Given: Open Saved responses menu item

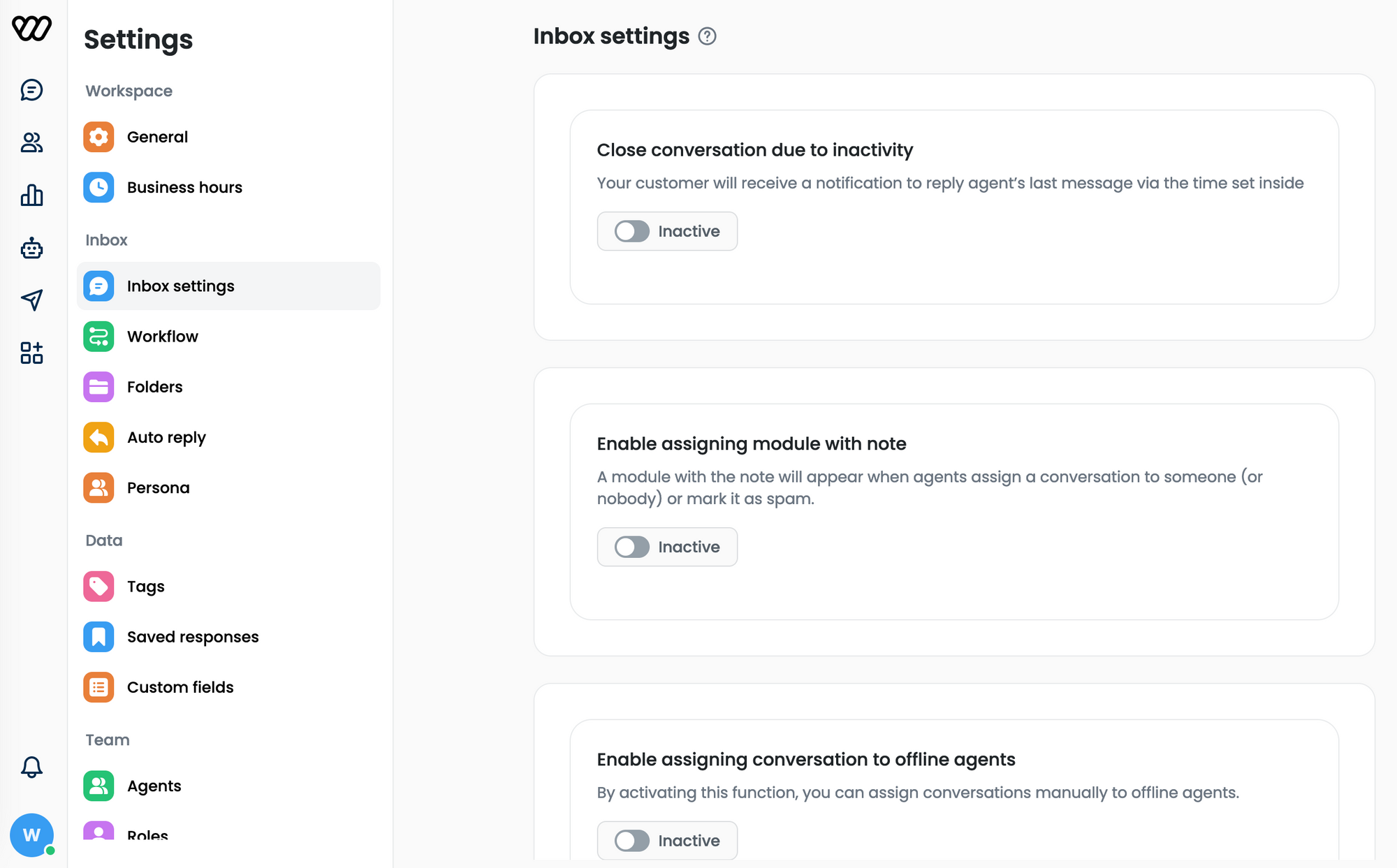Looking at the screenshot, I should click(228, 637).
